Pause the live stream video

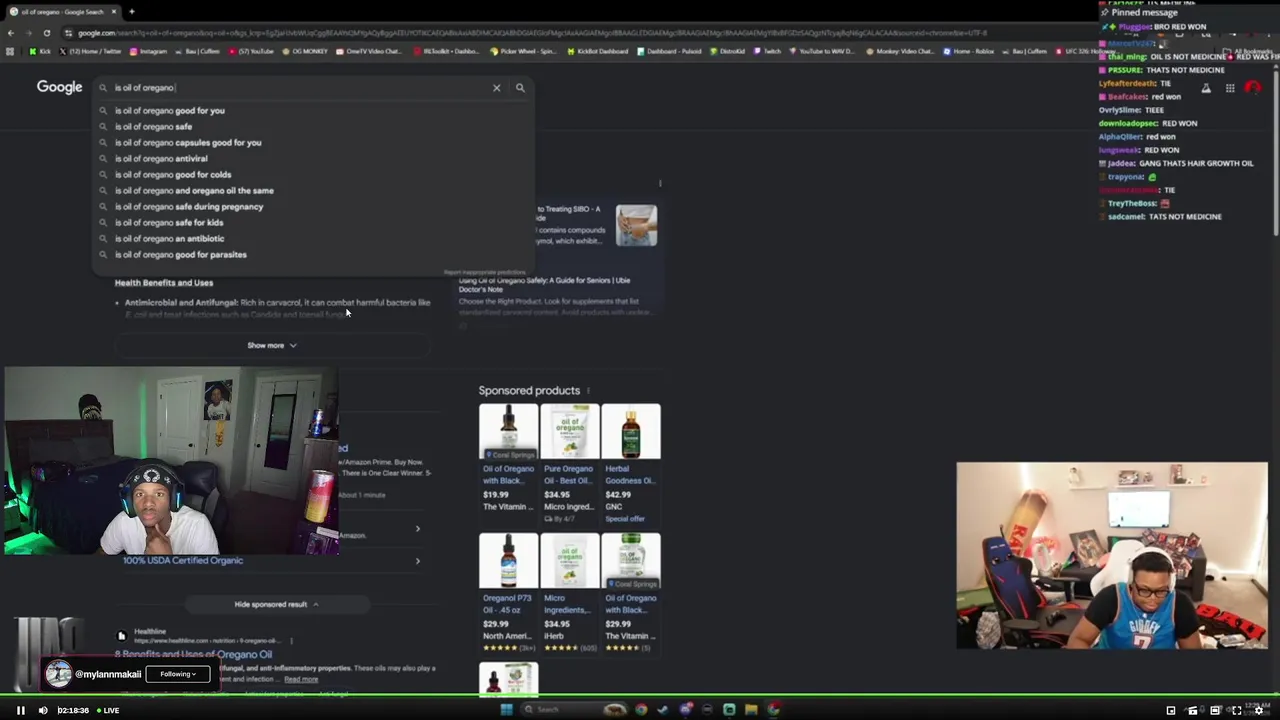tap(20, 711)
